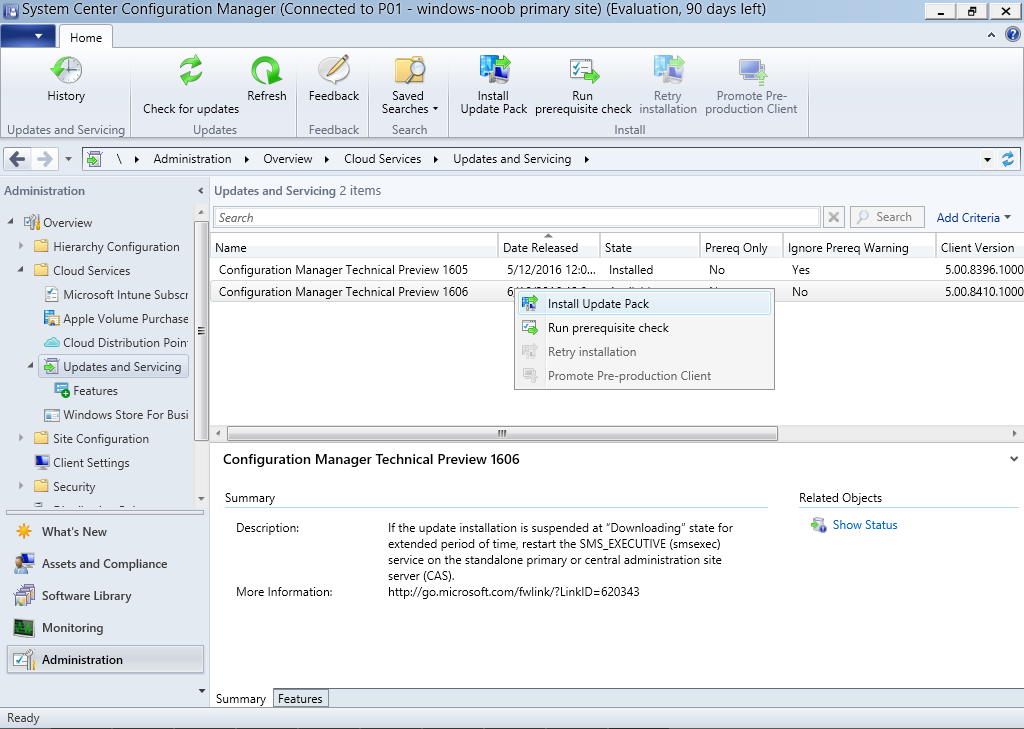
Task: Expand the Security tree node
Action: [21, 486]
